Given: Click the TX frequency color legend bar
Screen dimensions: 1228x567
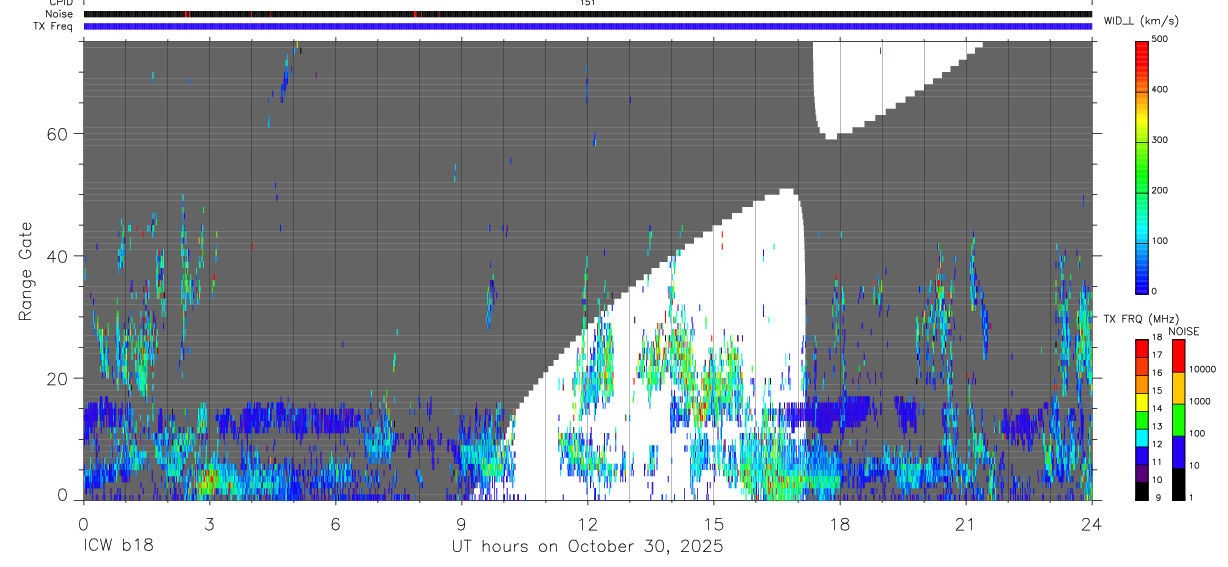Looking at the screenshot, I should pos(1143,420).
